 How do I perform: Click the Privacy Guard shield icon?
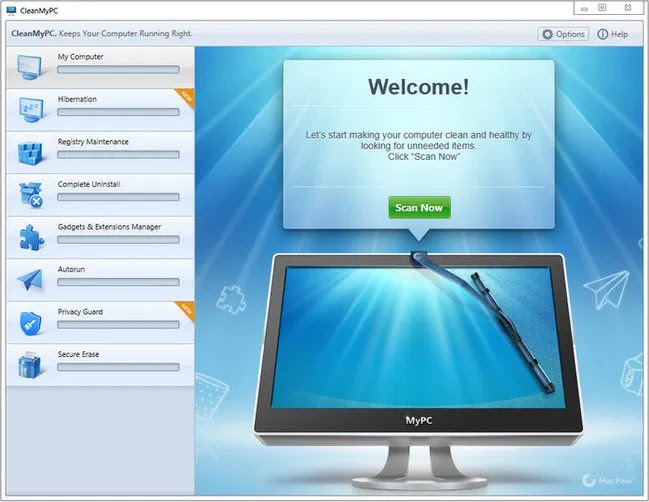31,323
